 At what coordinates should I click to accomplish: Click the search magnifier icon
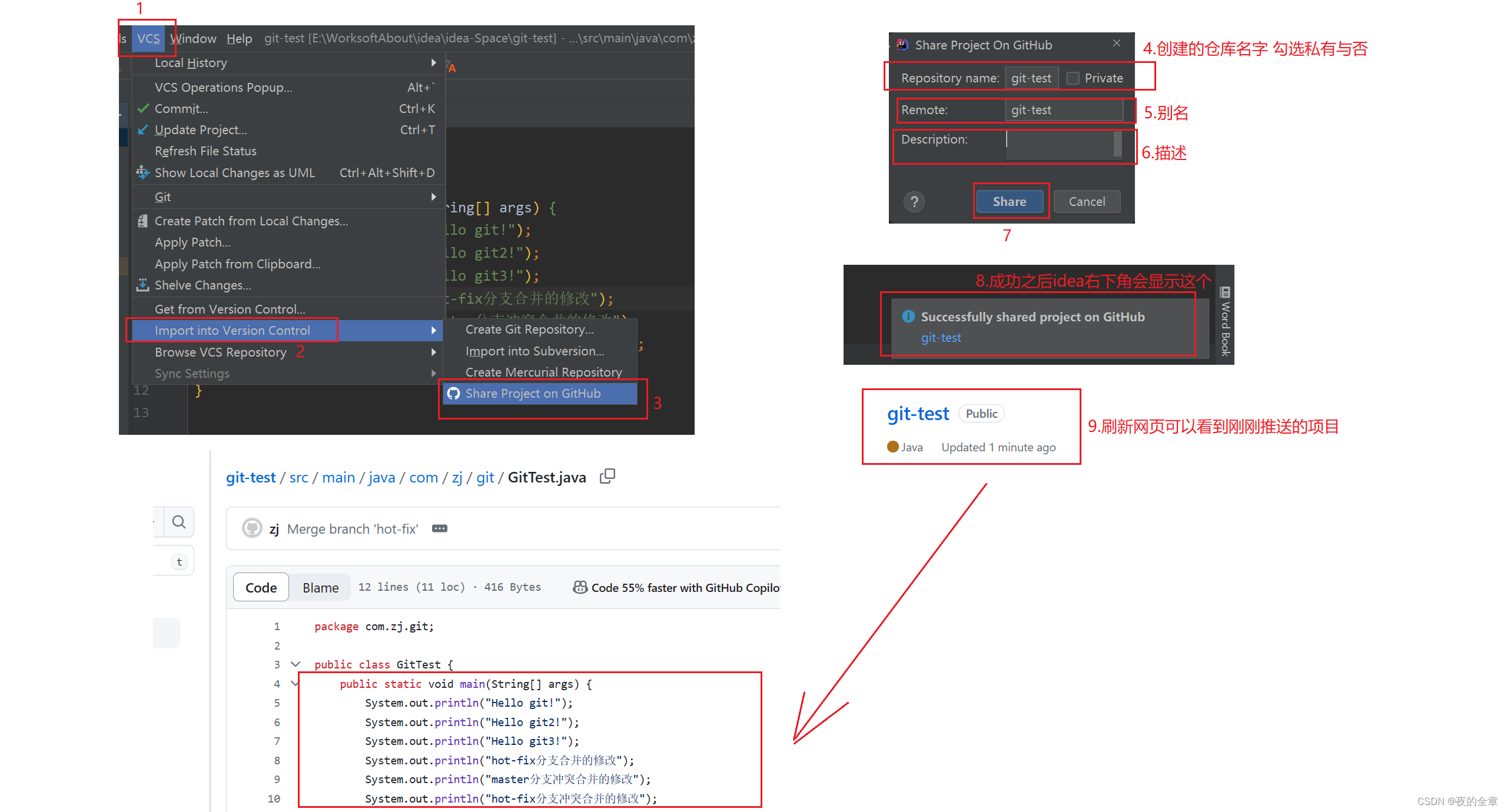(179, 522)
